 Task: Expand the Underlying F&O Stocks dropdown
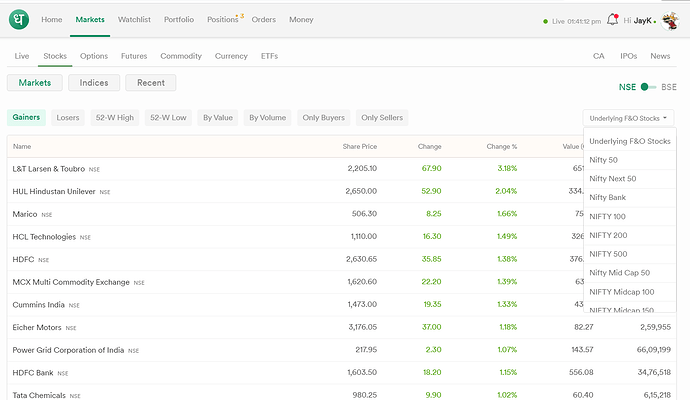pyautogui.click(x=628, y=118)
